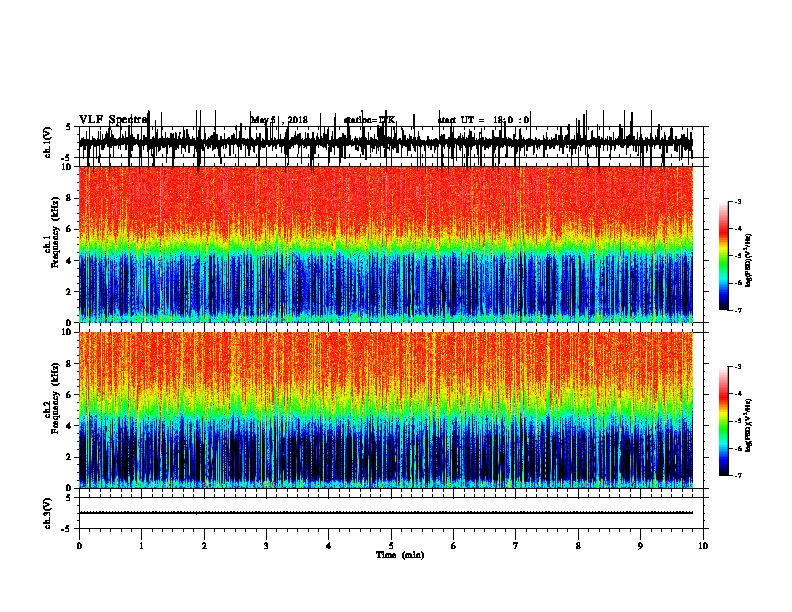Click inside the ch.1 spectrogram panel
The width and height of the screenshot is (792, 612).
click(x=386, y=244)
